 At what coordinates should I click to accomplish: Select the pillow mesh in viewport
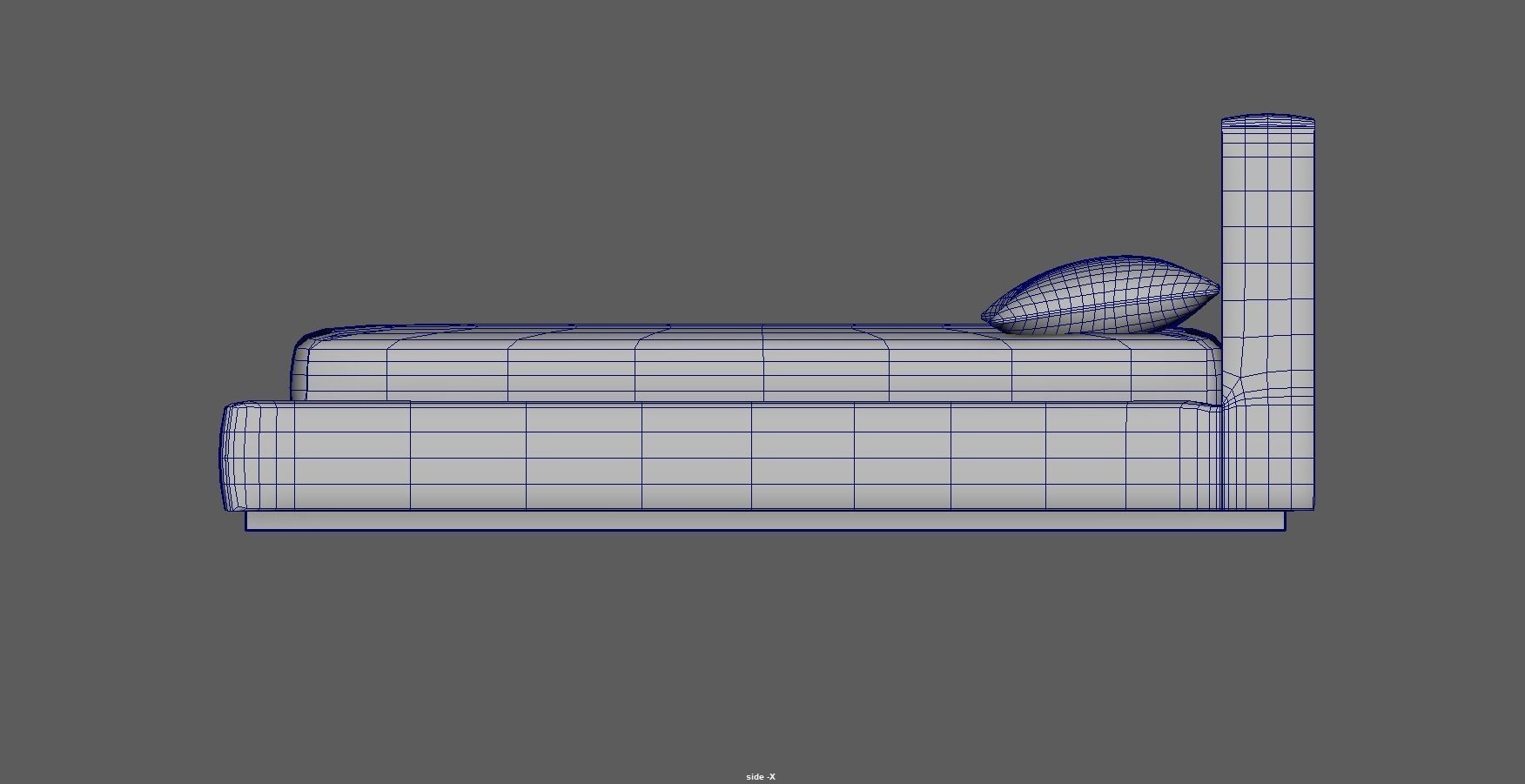point(1101,296)
